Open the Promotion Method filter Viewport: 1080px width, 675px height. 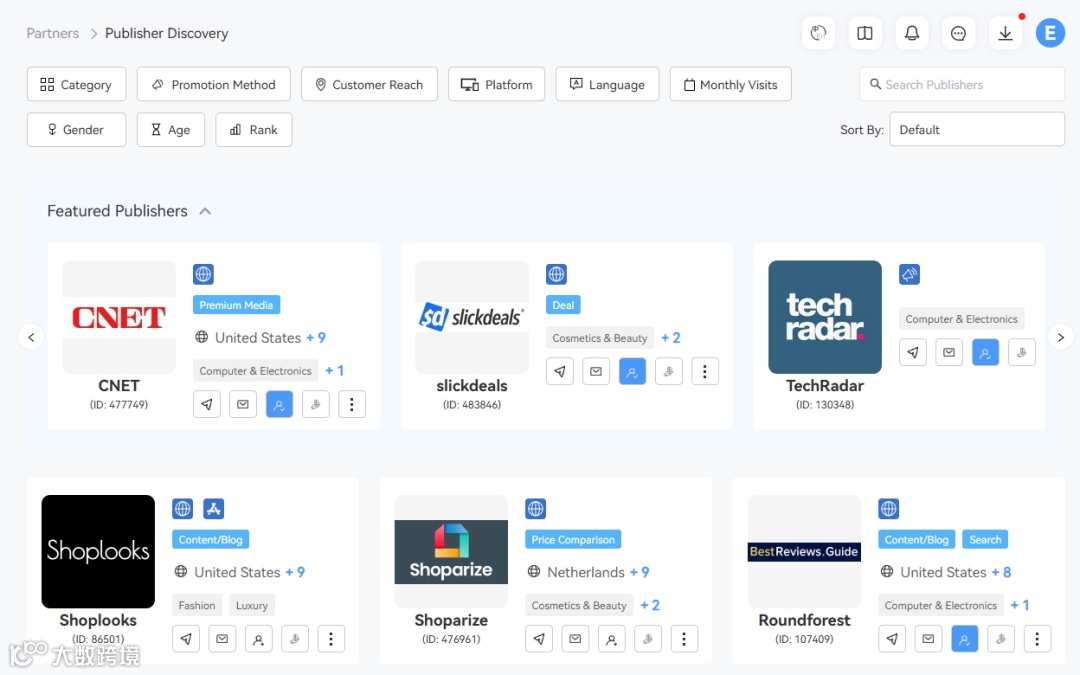pos(214,84)
